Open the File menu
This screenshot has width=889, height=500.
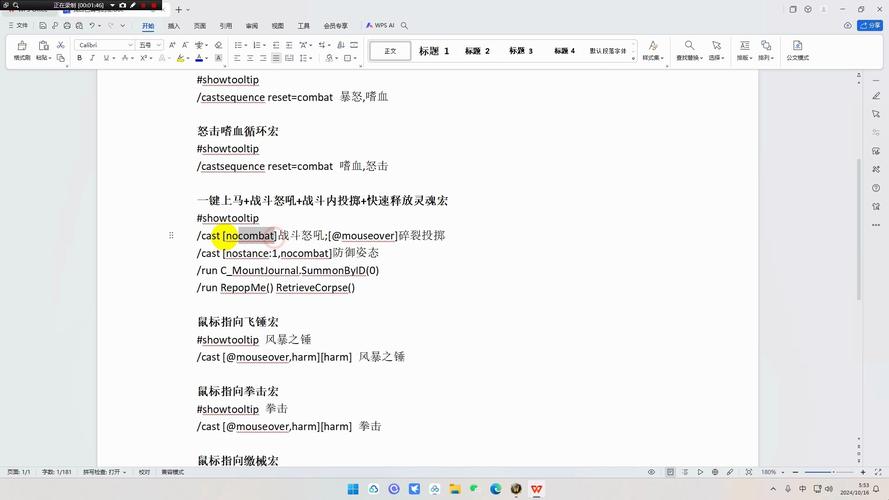point(18,26)
